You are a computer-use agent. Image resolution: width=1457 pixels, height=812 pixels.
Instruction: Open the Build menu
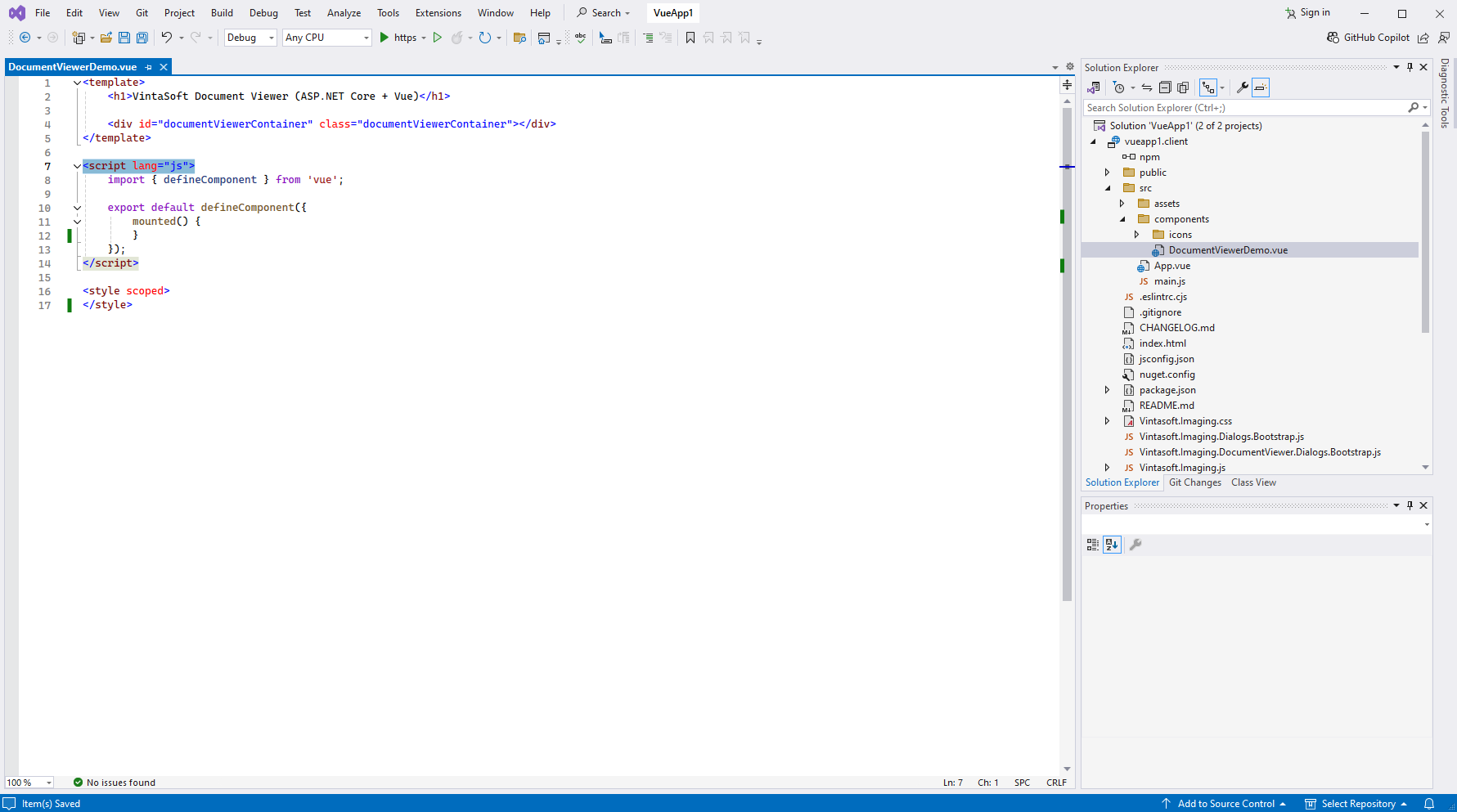(x=222, y=13)
